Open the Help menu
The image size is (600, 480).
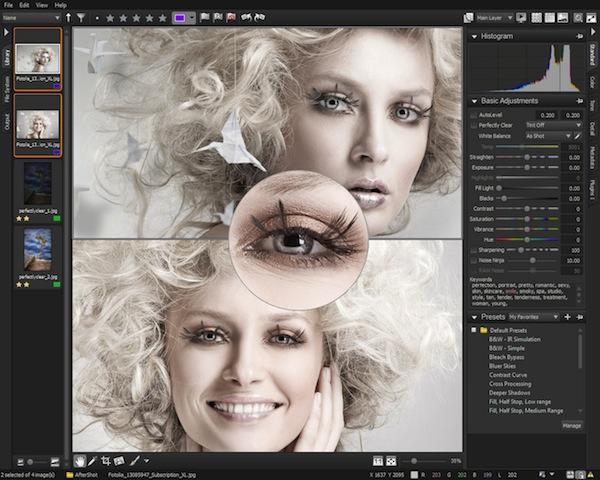pos(60,5)
